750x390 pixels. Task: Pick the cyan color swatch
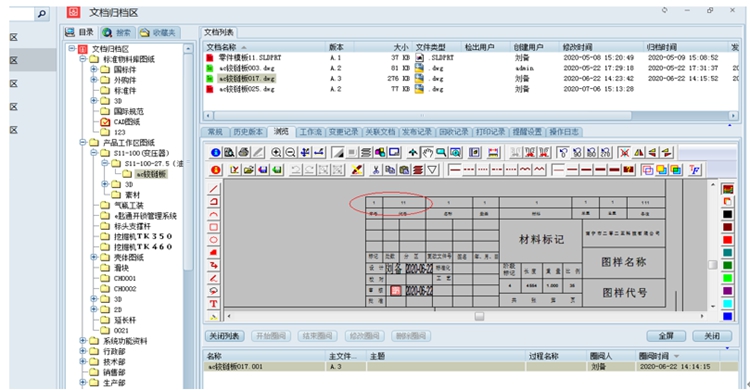coord(727,303)
